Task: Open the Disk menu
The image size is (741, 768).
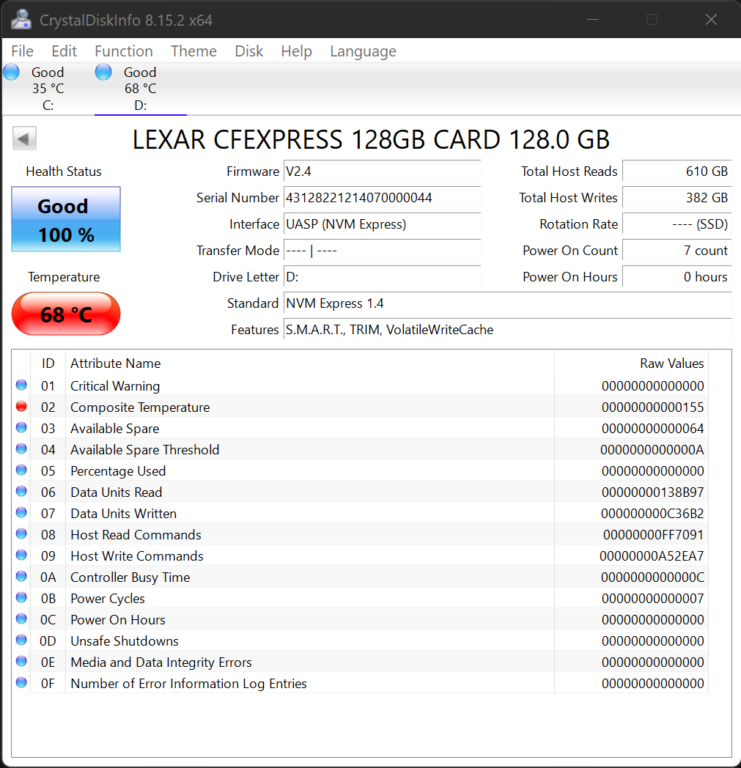Action: coord(249,51)
